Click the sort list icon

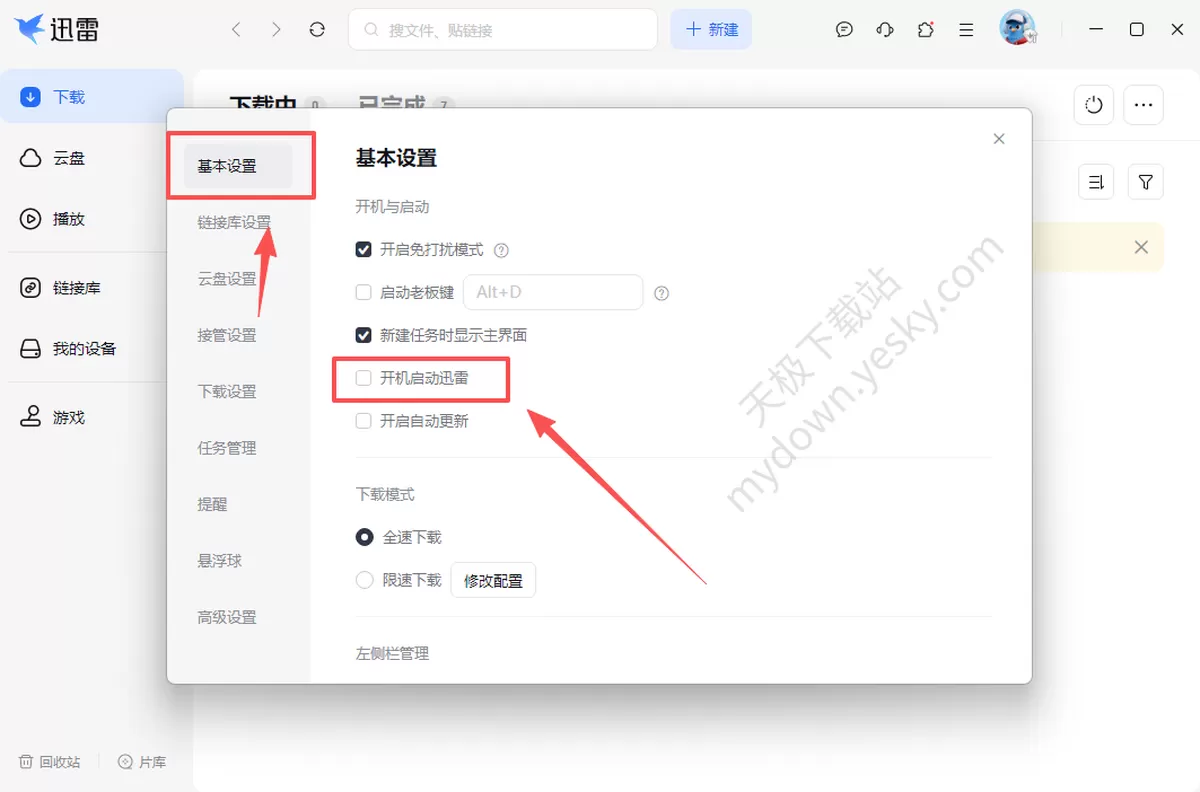click(x=1096, y=182)
